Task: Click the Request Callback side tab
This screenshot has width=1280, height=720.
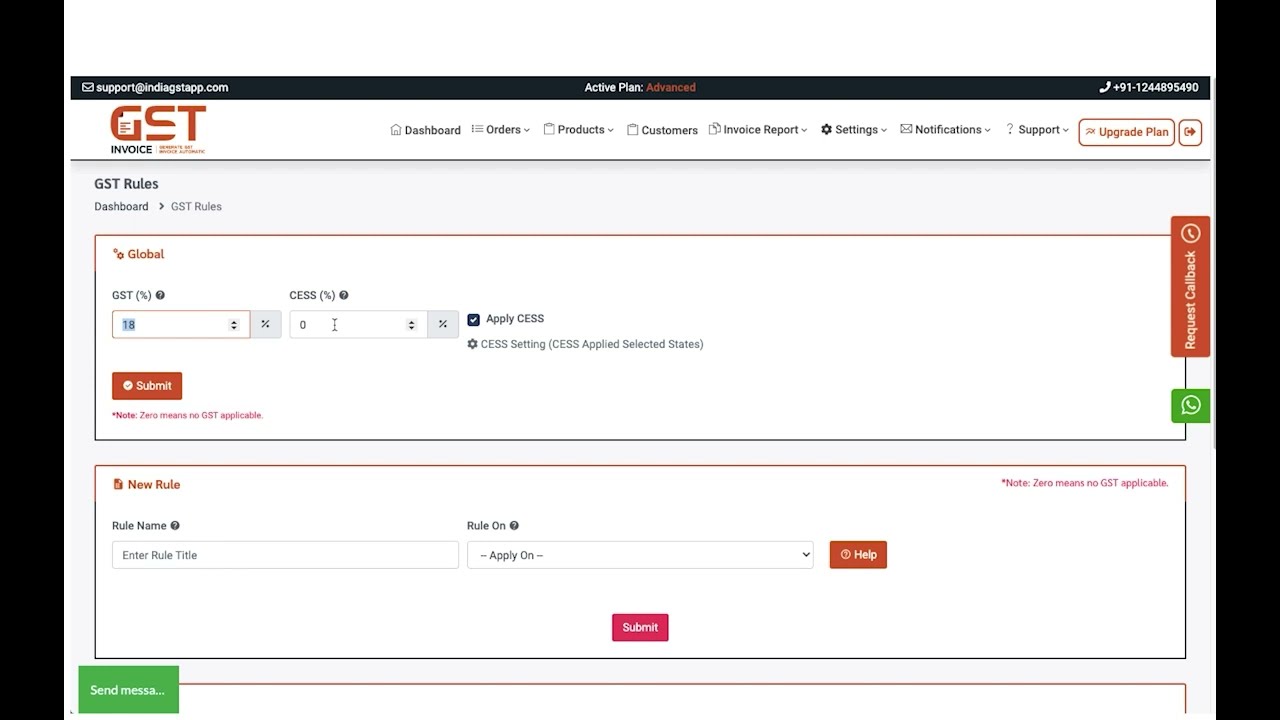Action: 1190,286
